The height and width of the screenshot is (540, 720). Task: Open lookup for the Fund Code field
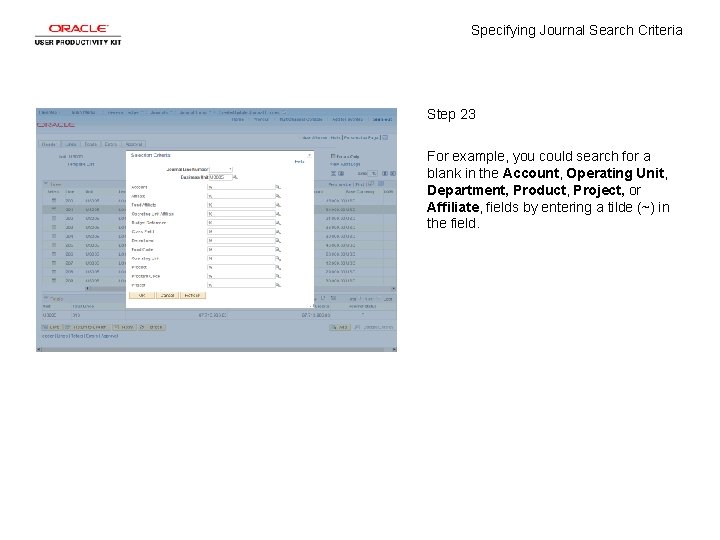point(278,249)
